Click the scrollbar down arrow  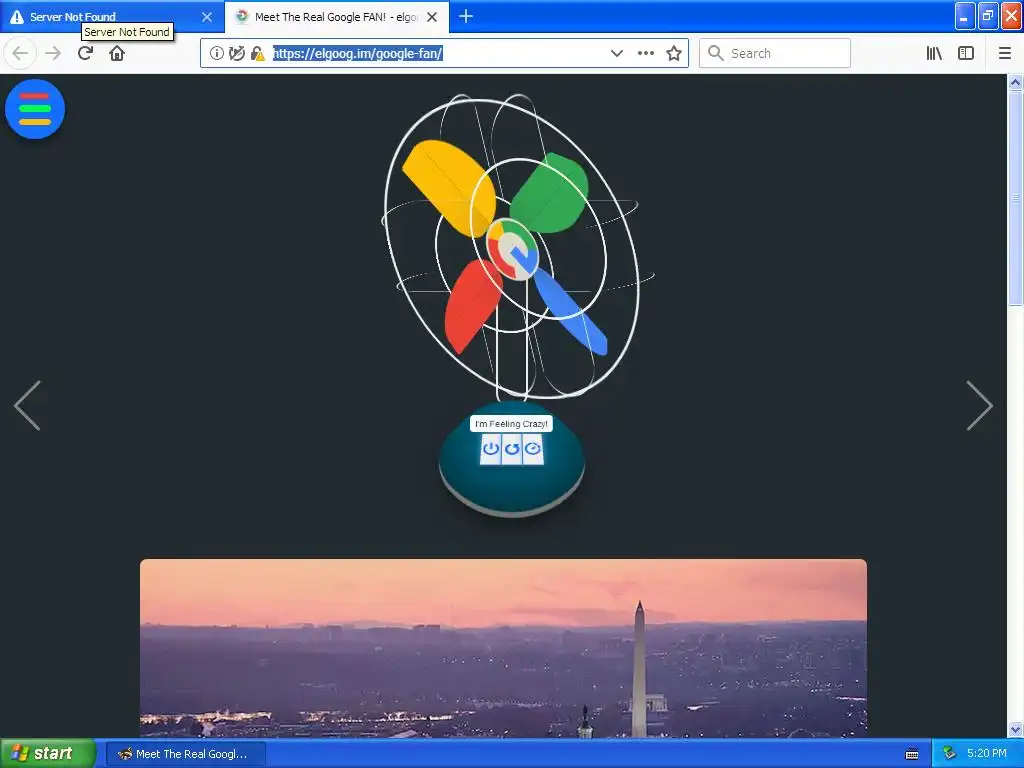click(x=1015, y=729)
